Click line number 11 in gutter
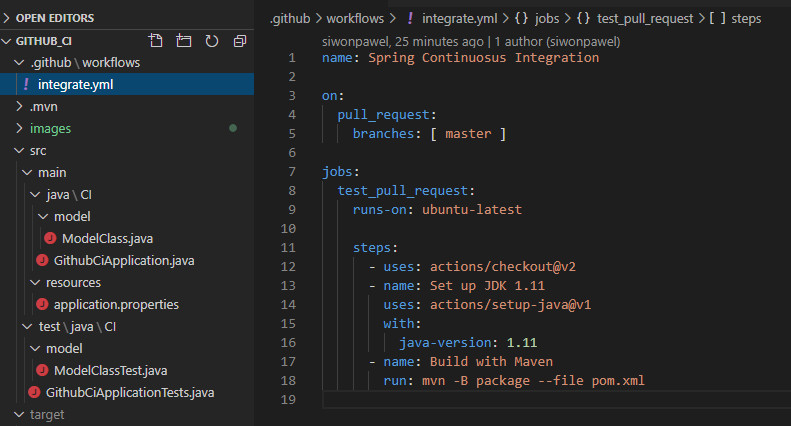Image resolution: width=791 pixels, height=426 pixels. (x=288, y=247)
